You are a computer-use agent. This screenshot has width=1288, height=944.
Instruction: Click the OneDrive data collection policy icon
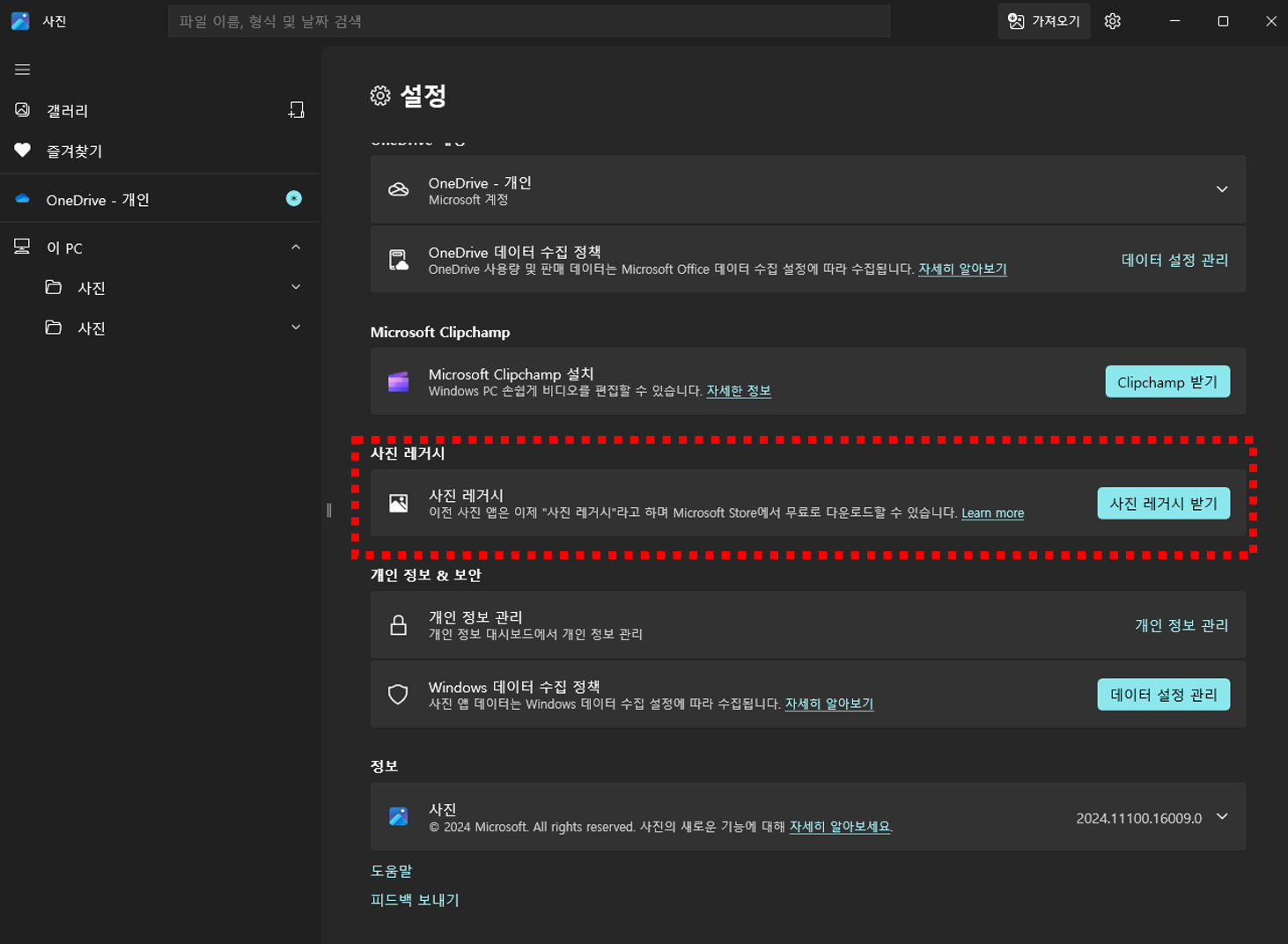pyautogui.click(x=399, y=260)
